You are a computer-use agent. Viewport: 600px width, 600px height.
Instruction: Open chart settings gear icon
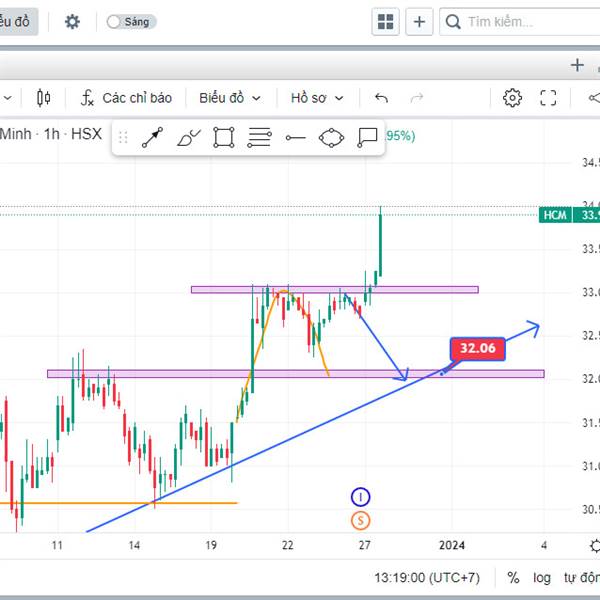tap(512, 98)
